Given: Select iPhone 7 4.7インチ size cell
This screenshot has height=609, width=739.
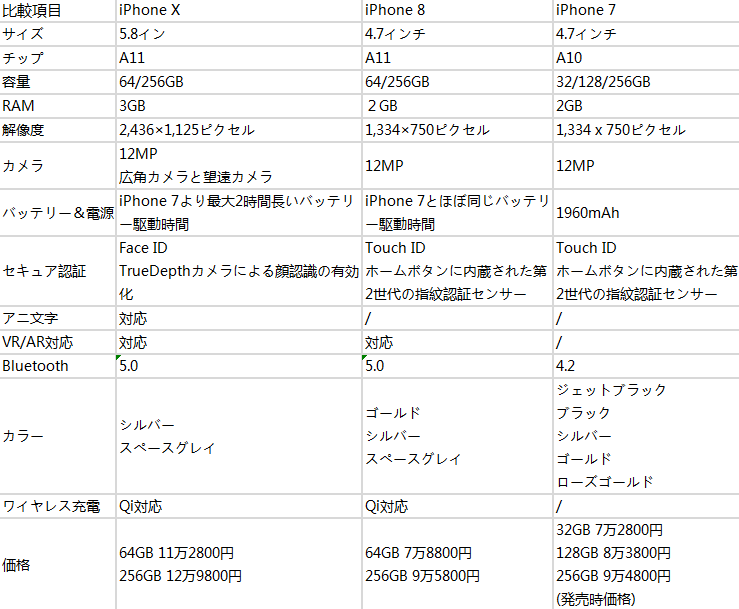Looking at the screenshot, I should pyautogui.click(x=646, y=34).
